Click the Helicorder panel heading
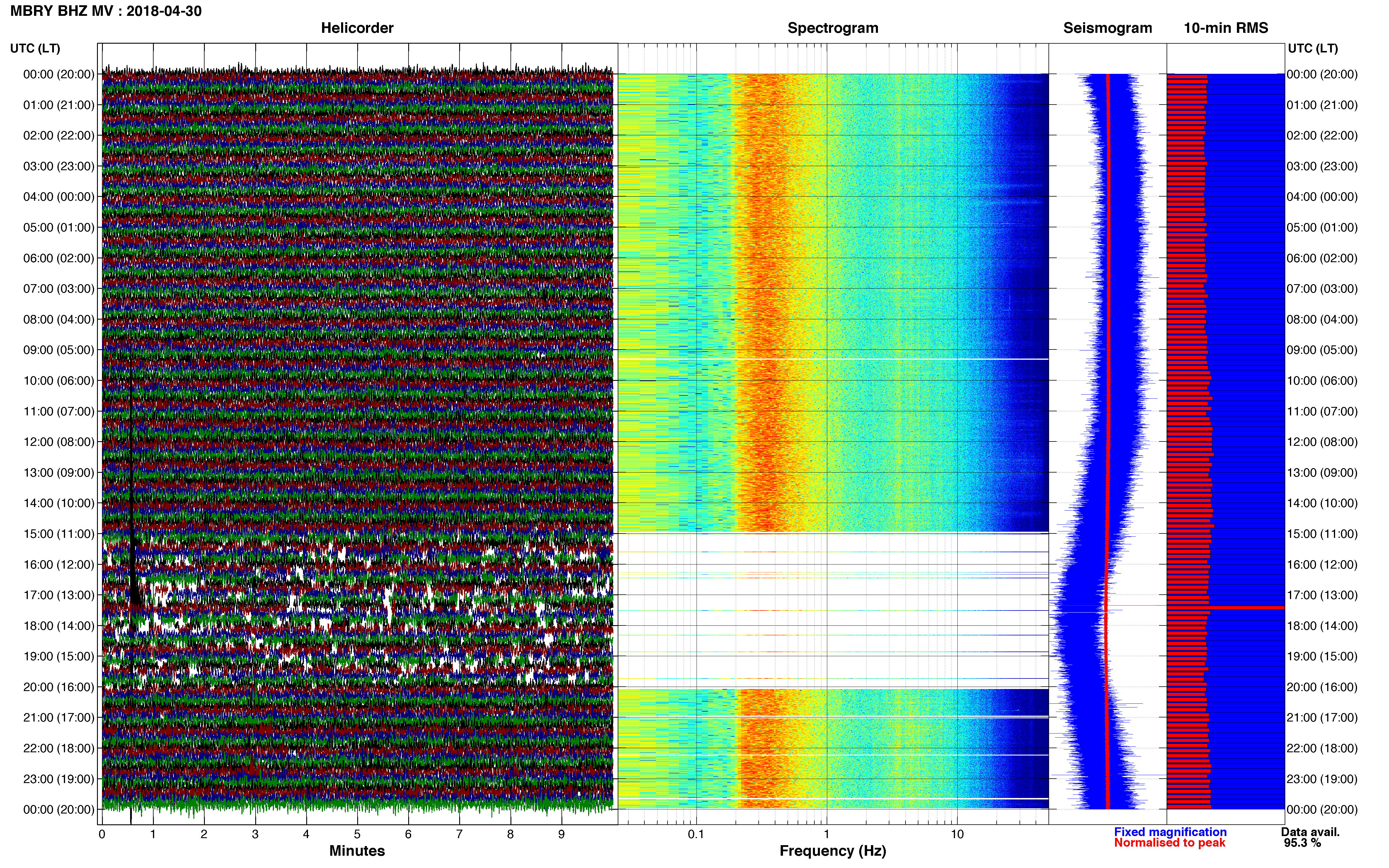This screenshot has height=868, width=1389. (x=357, y=28)
